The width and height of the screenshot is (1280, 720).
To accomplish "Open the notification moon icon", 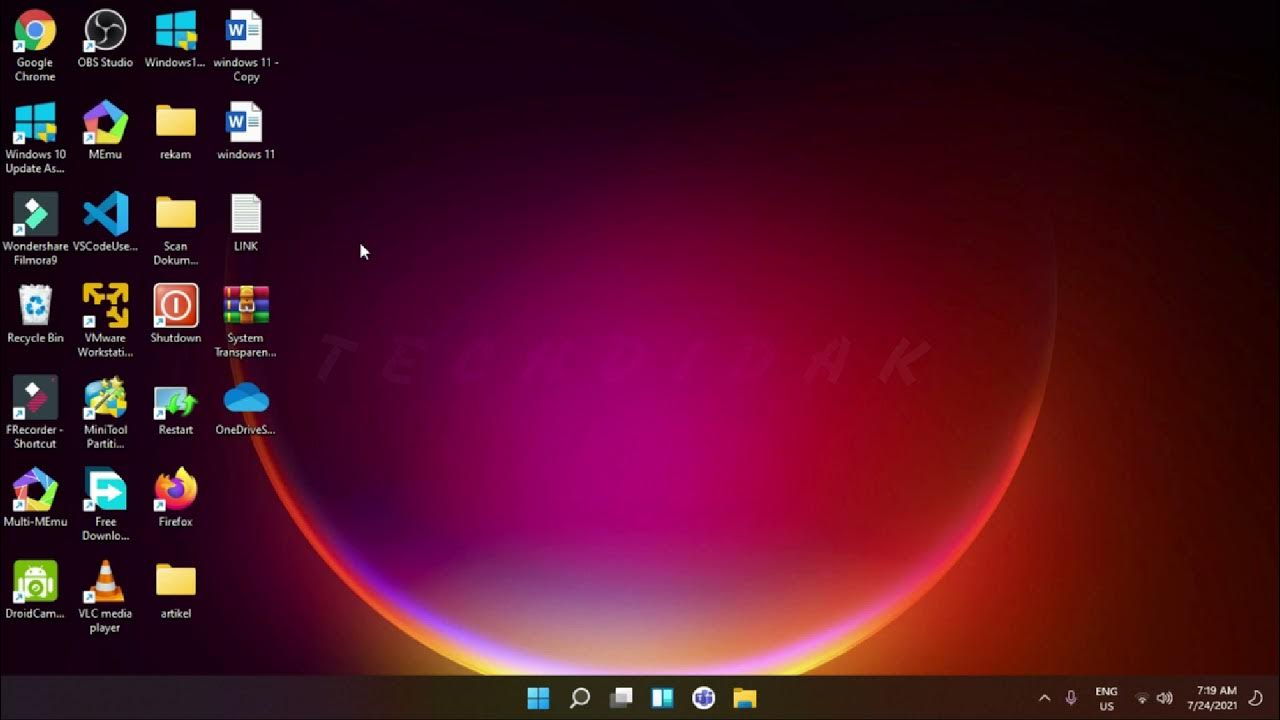I will [x=1257, y=698].
